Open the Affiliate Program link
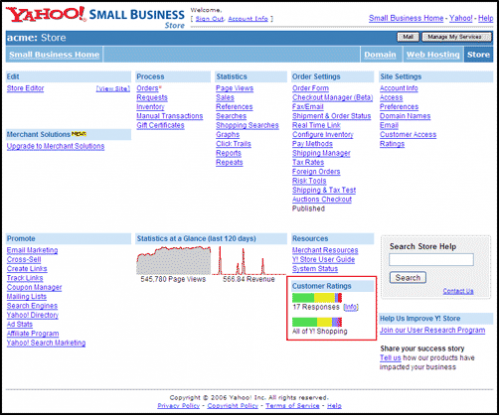 pyautogui.click(x=33, y=334)
